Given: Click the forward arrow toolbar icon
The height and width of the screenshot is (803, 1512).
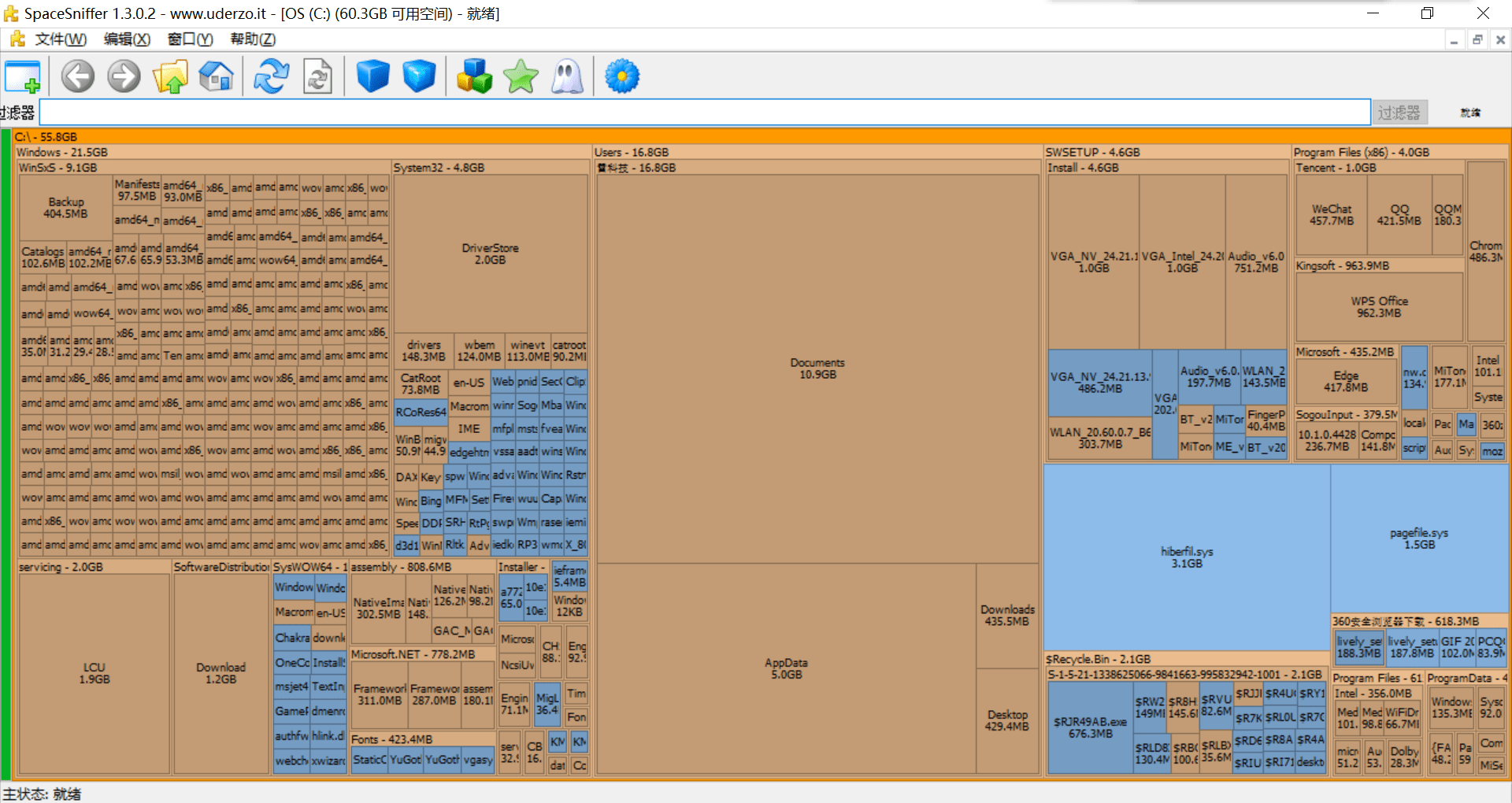Looking at the screenshot, I should (124, 77).
